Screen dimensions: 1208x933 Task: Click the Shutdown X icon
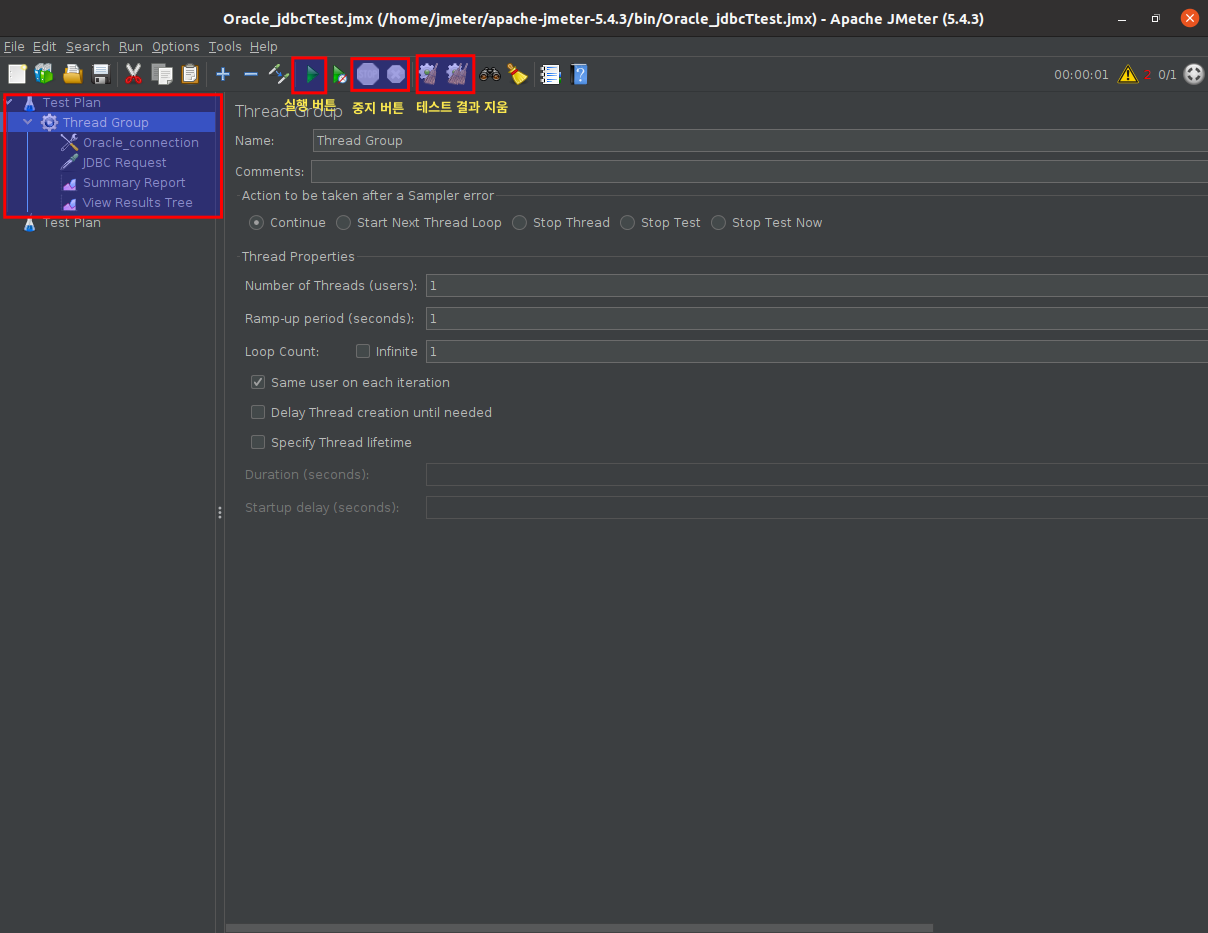point(396,73)
